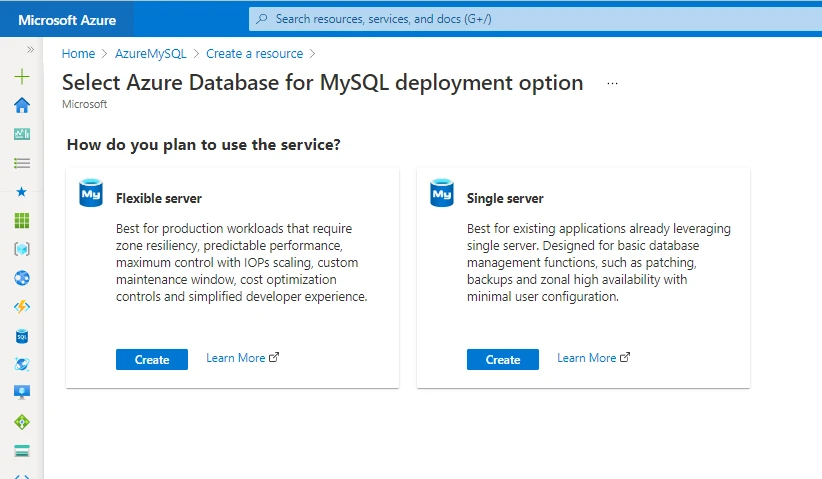Screen dimensions: 822x479
Task: Click the page title 'Select Azure Database for MySQL deployment option'
Action: 322,83
